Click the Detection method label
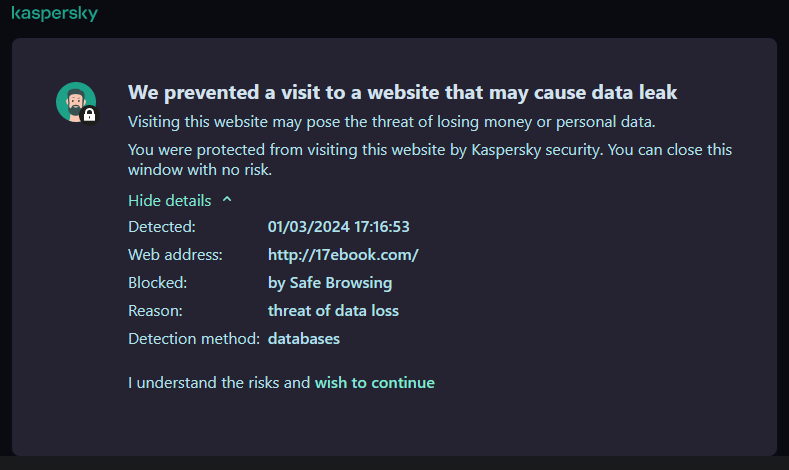Viewport: 789px width, 470px height. coord(194,339)
